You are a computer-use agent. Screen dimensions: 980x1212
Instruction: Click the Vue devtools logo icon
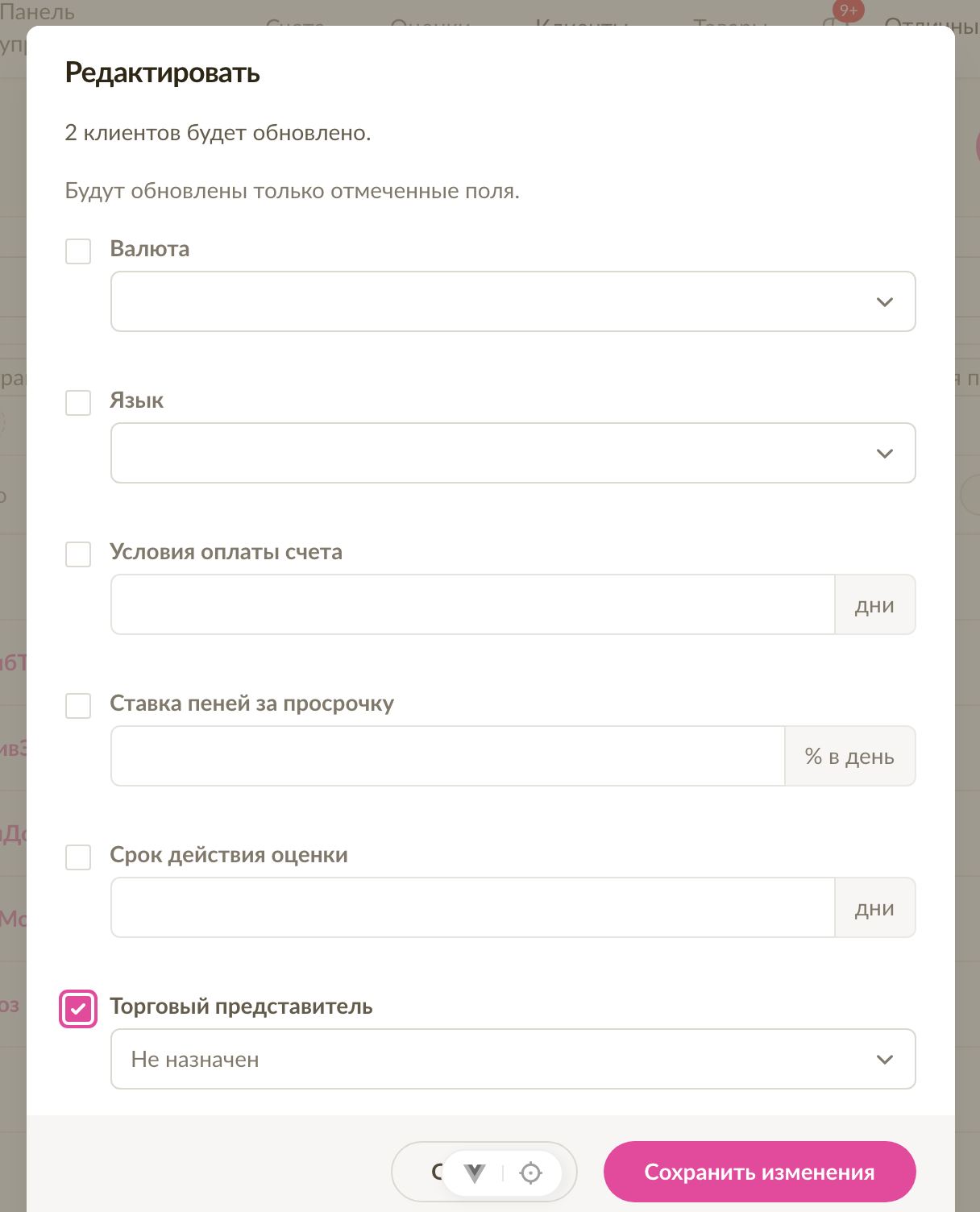(x=475, y=1173)
